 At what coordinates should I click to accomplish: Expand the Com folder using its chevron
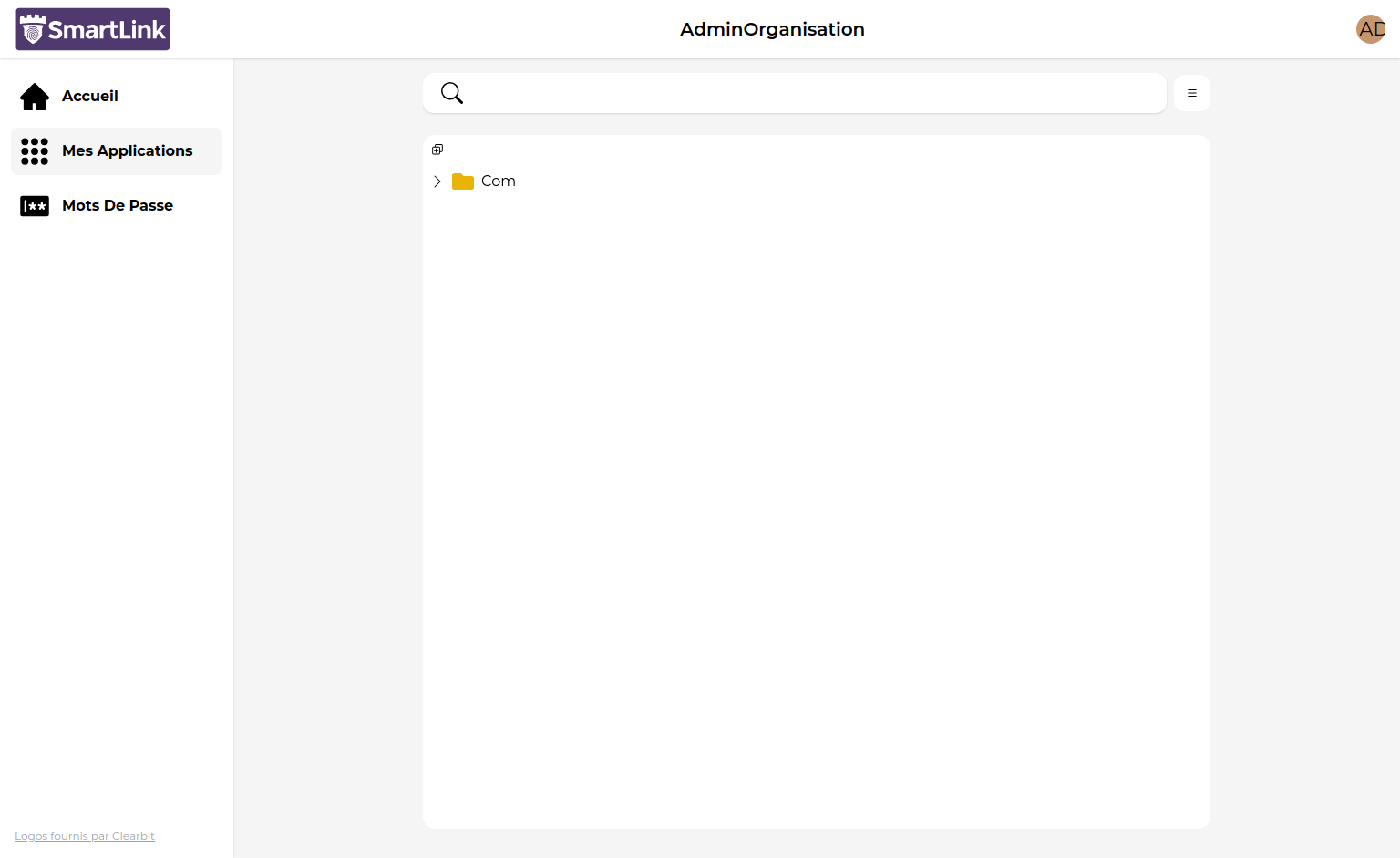point(437,181)
